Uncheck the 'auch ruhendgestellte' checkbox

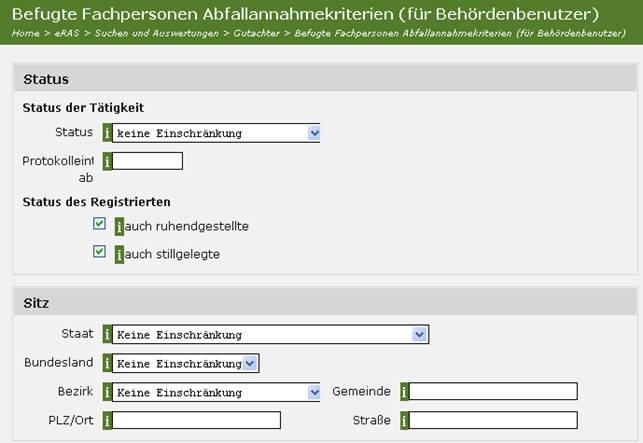point(99,224)
